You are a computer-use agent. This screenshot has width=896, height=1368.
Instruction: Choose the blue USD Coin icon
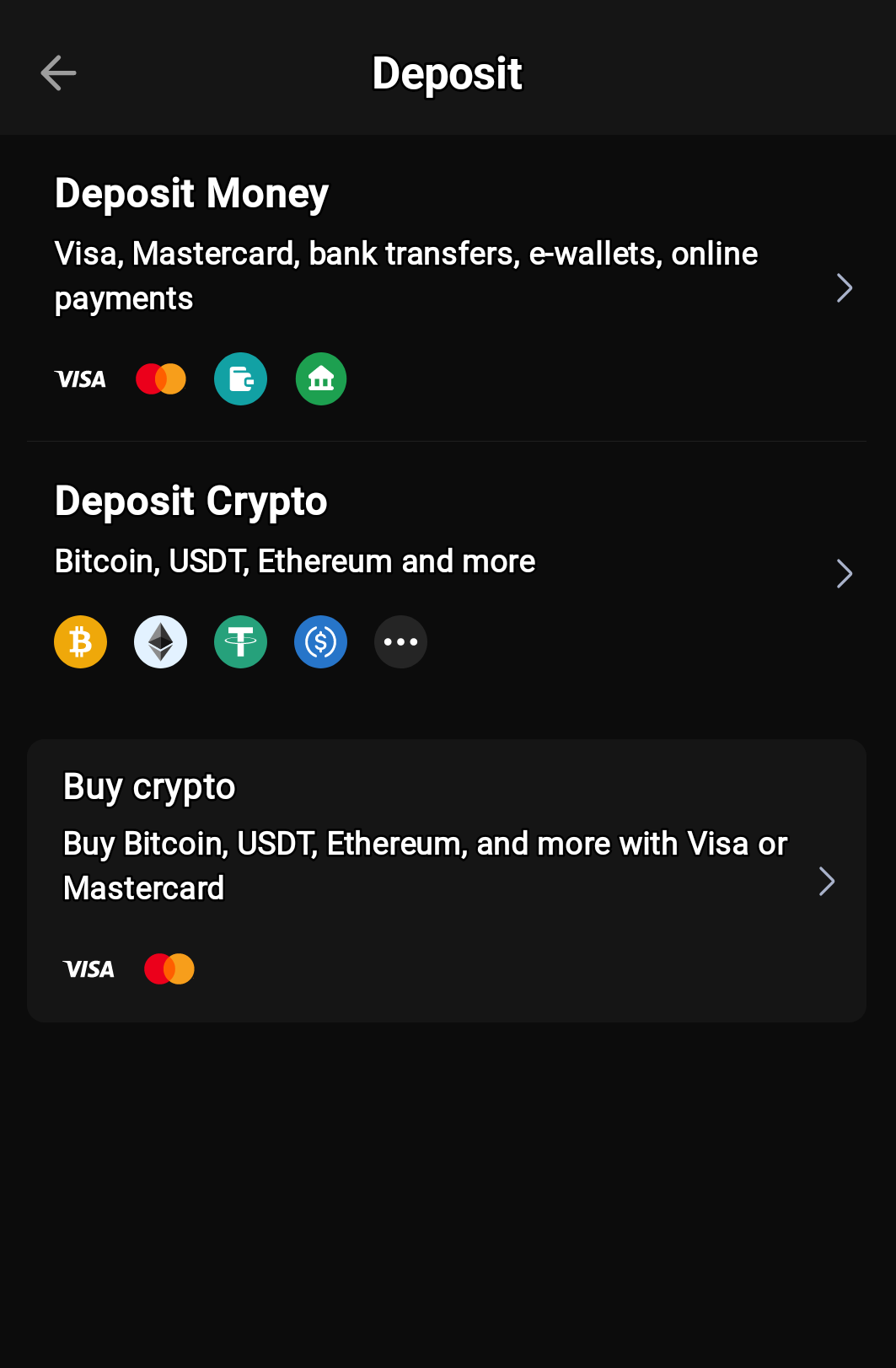[321, 642]
